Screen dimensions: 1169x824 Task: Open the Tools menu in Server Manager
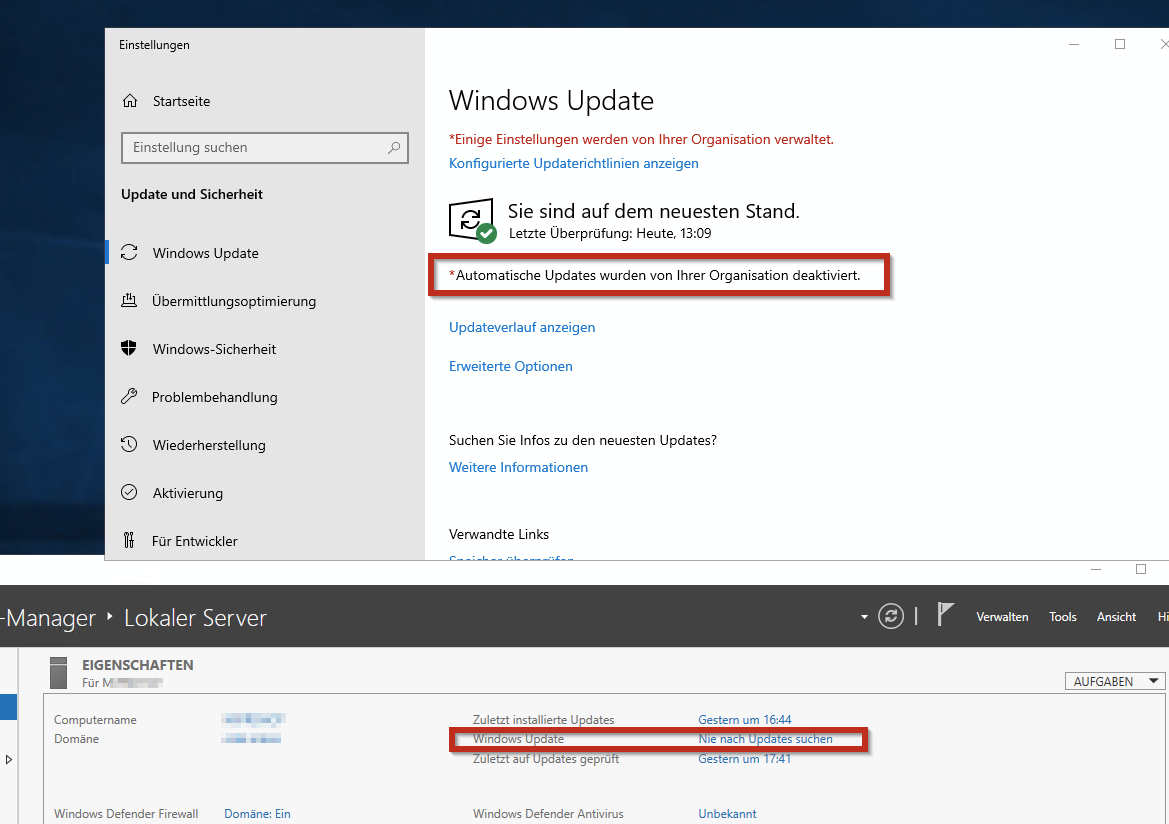click(1062, 617)
